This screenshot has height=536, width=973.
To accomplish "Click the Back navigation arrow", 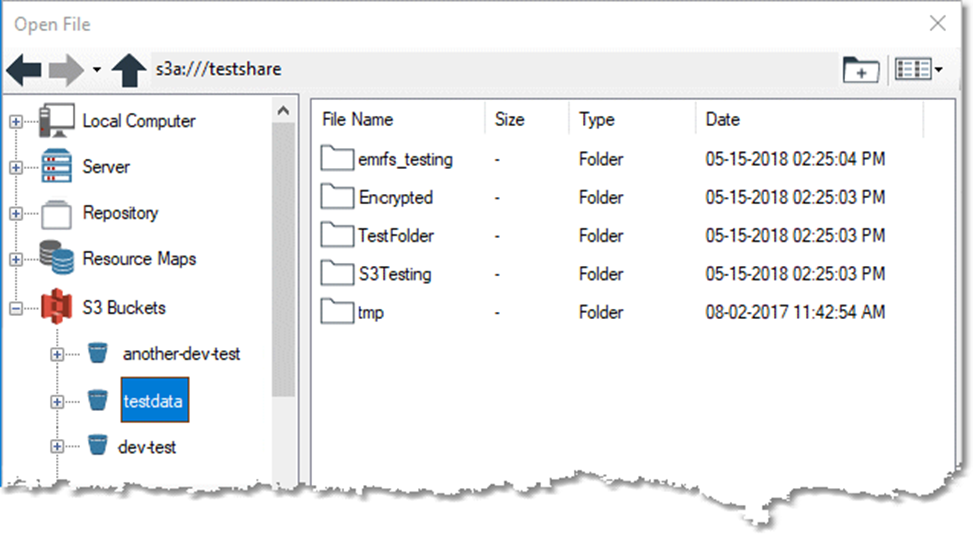I will (25, 70).
